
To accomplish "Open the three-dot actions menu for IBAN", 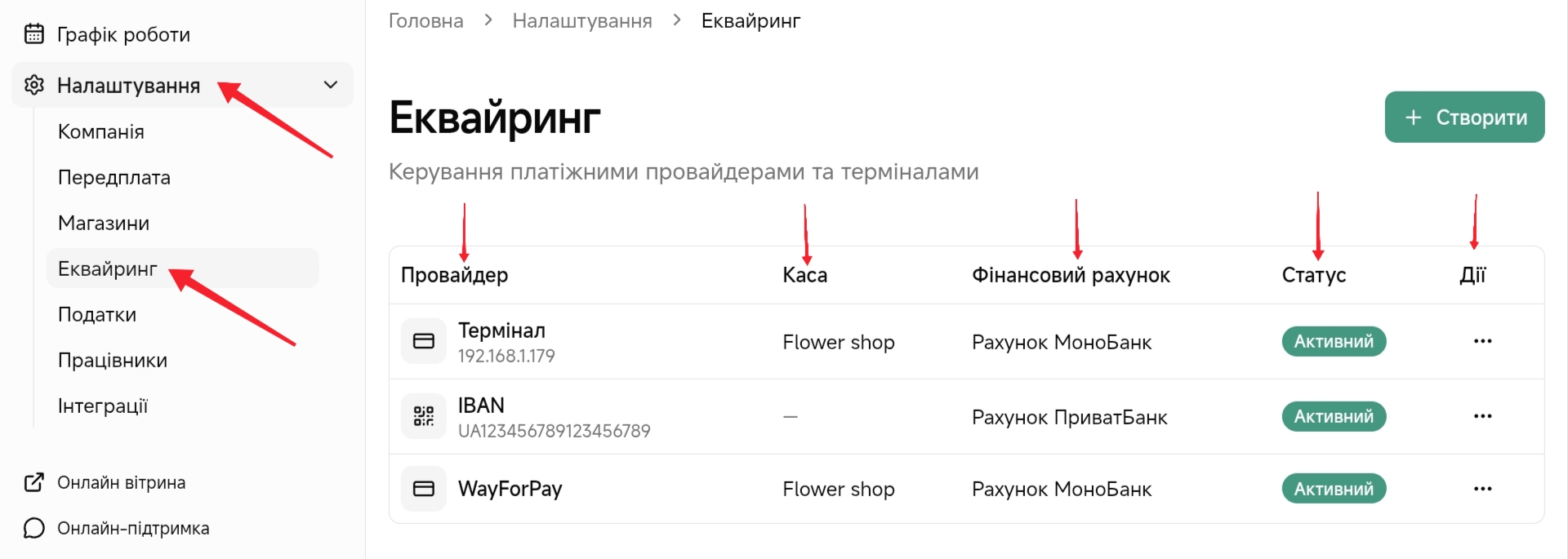I will click(x=1482, y=416).
